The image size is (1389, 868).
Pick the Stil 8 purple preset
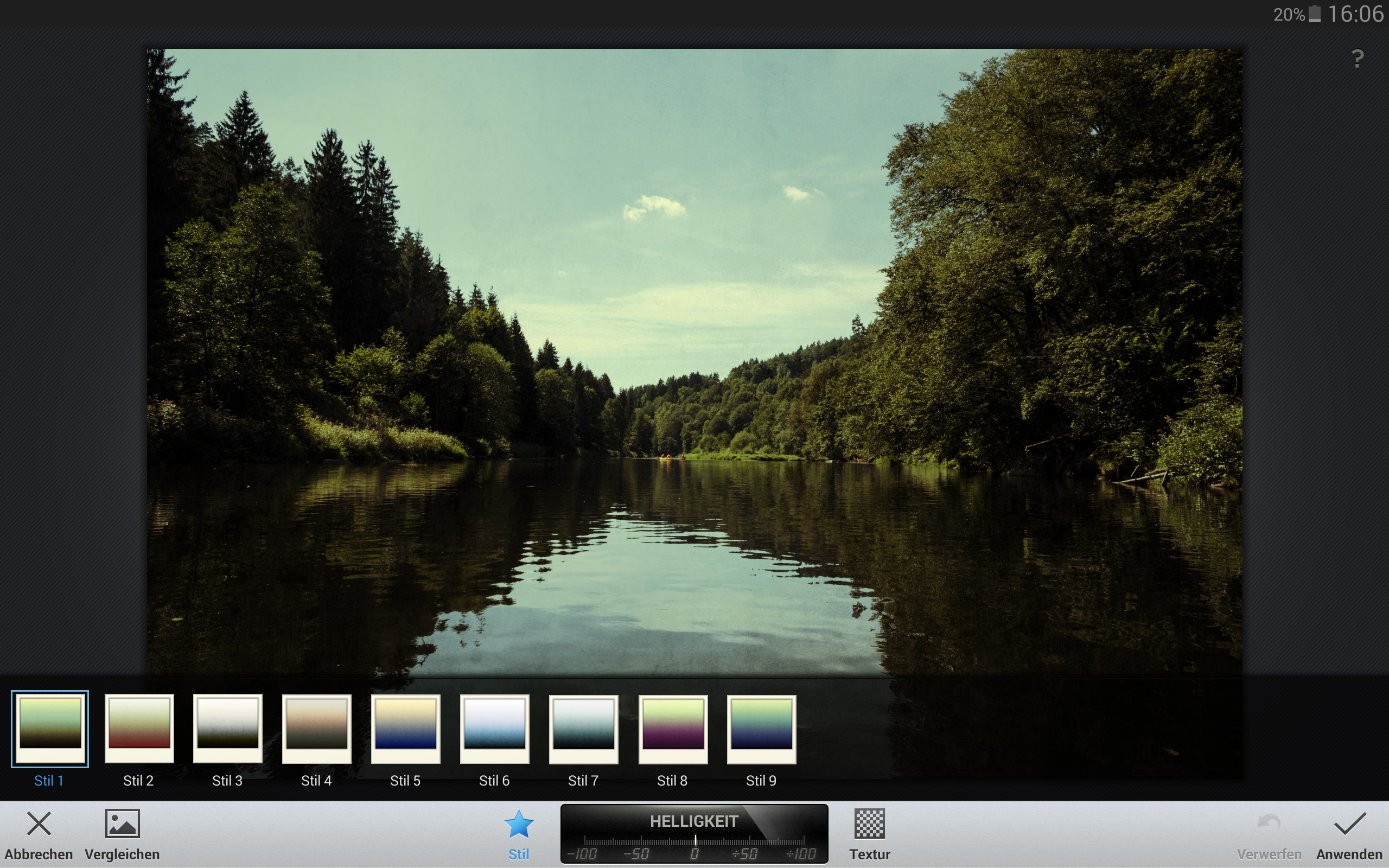coord(673,729)
